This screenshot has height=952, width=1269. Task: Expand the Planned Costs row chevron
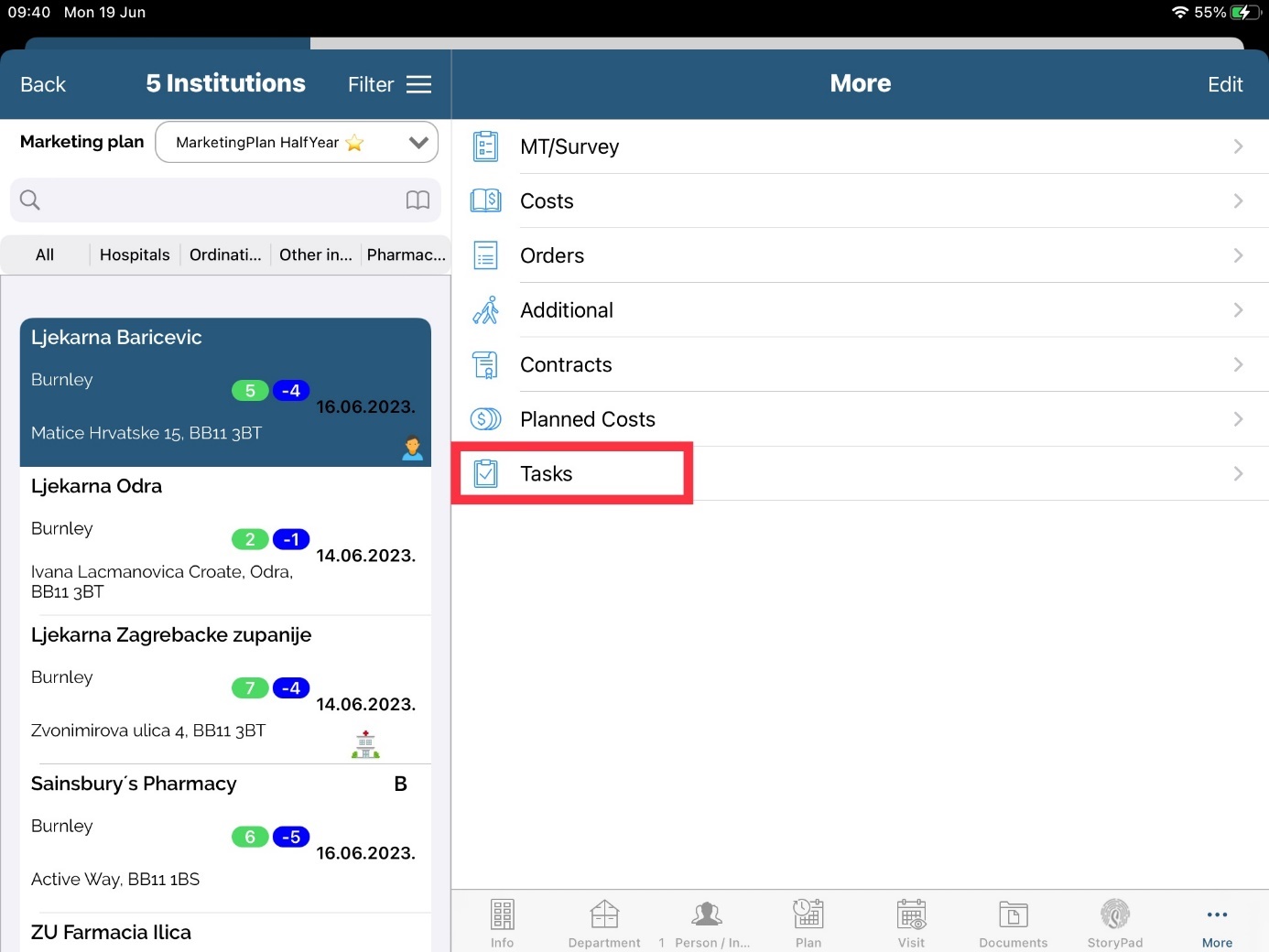coord(1238,419)
